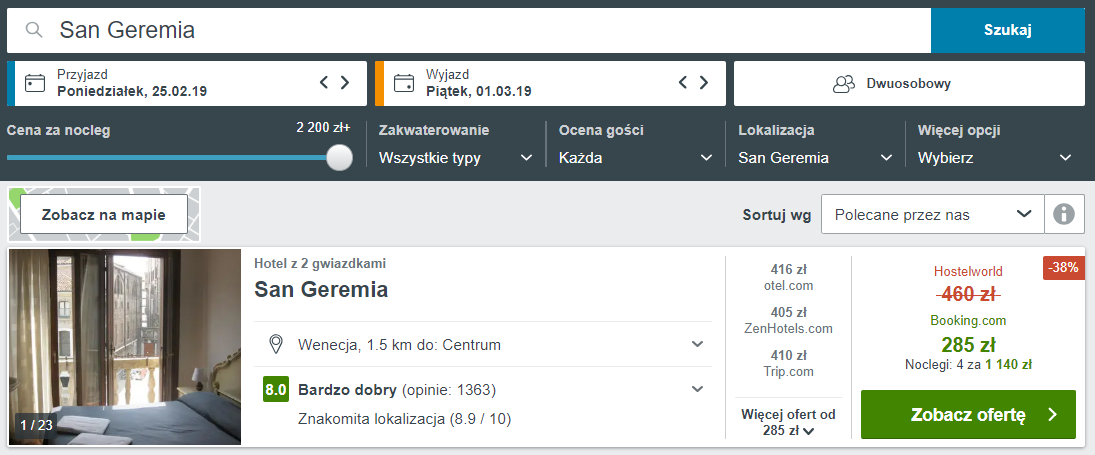Open the Przyjazd calendar icon
This screenshot has height=455, width=1095.
pyautogui.click(x=35, y=83)
